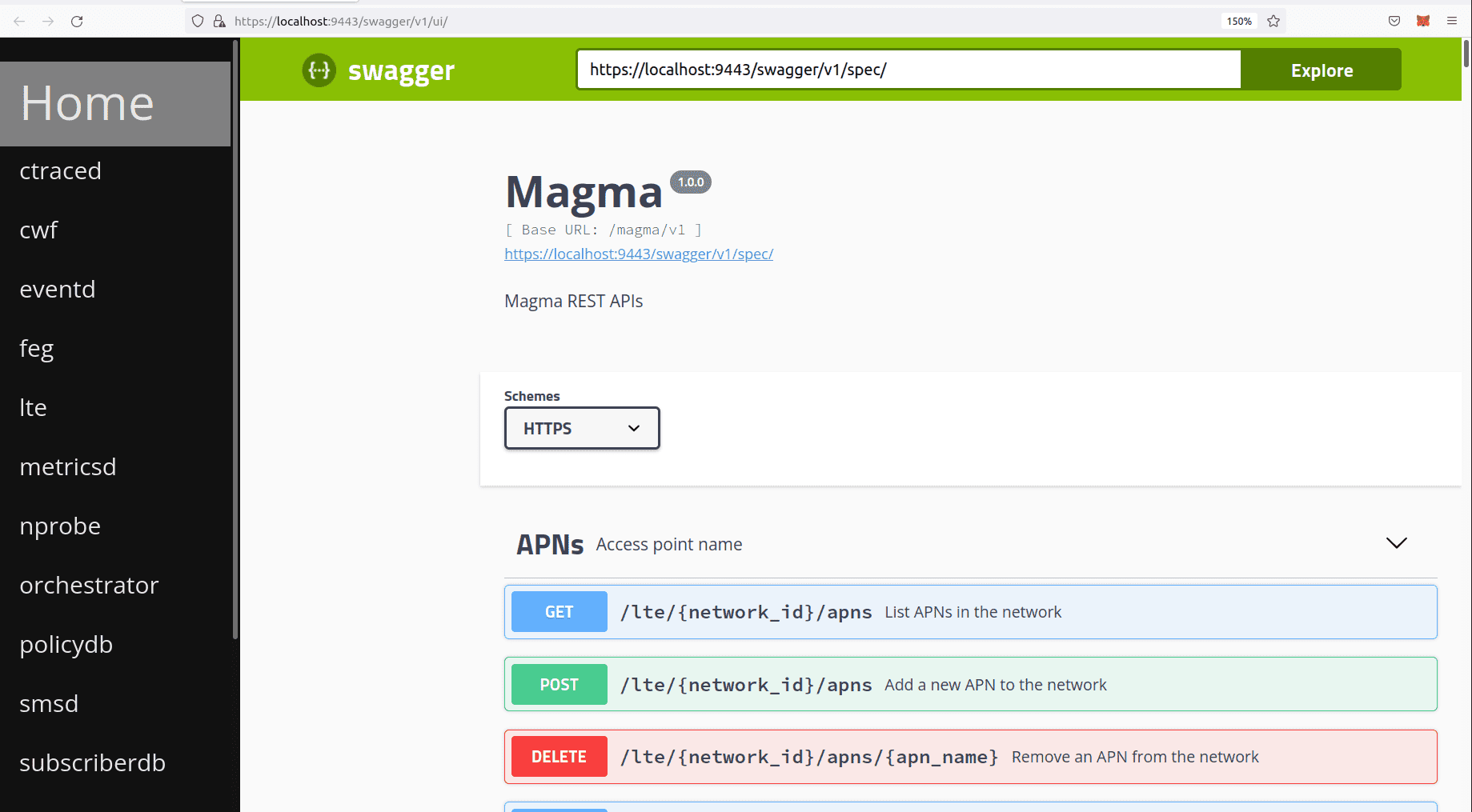Click the padlock site-security icon

[219, 21]
